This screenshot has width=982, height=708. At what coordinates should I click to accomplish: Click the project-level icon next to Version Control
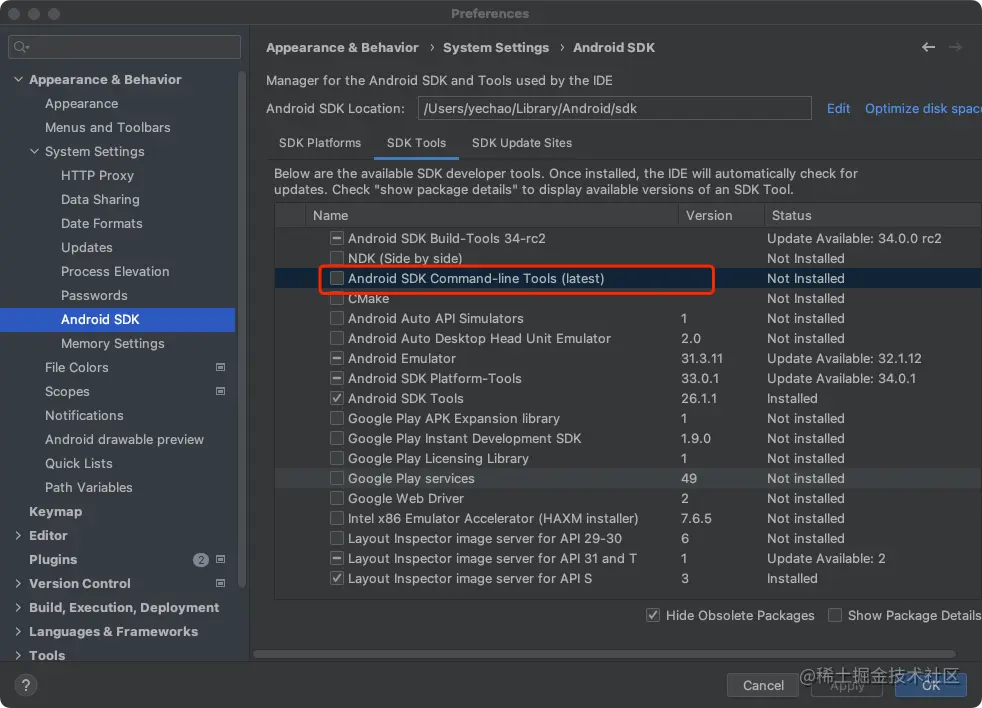pyautogui.click(x=220, y=583)
